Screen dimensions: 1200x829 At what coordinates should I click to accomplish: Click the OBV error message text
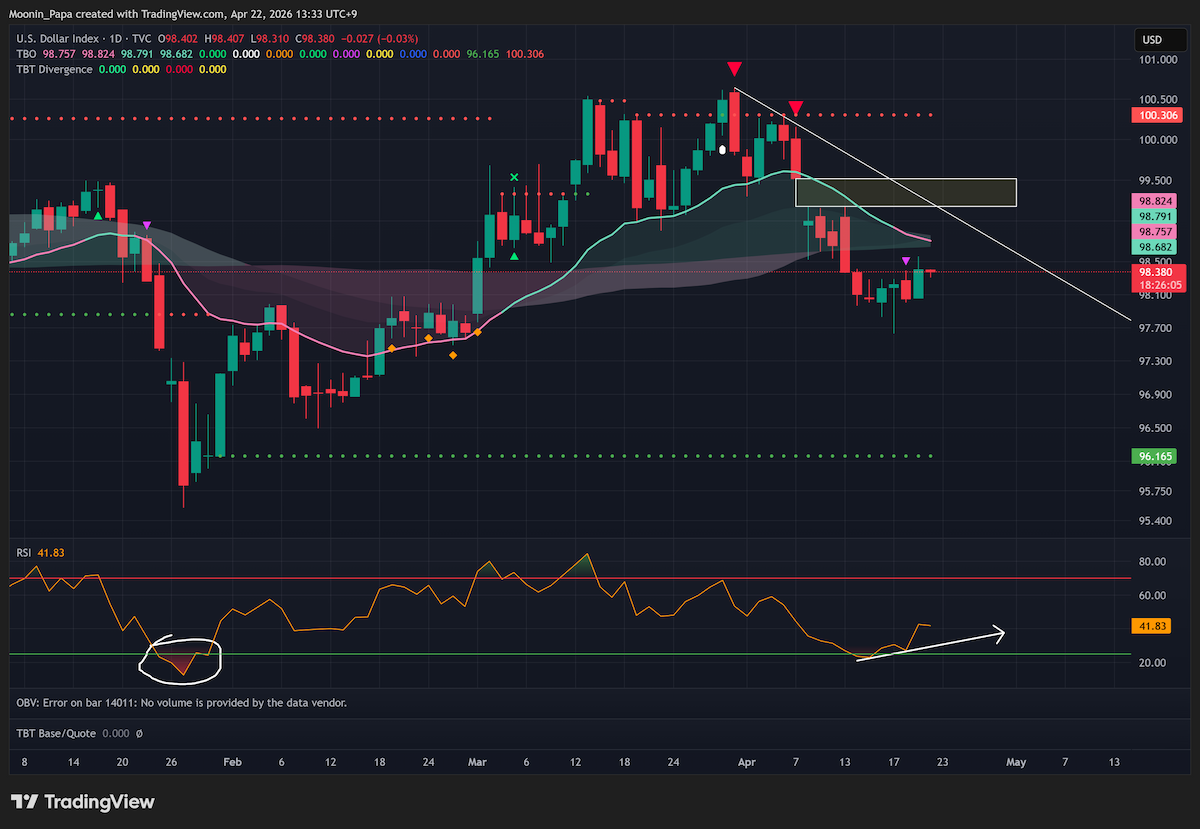click(181, 703)
